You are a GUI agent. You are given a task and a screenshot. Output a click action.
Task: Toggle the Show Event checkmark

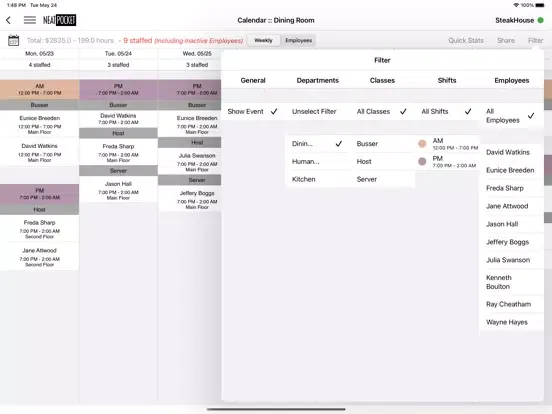click(274, 112)
